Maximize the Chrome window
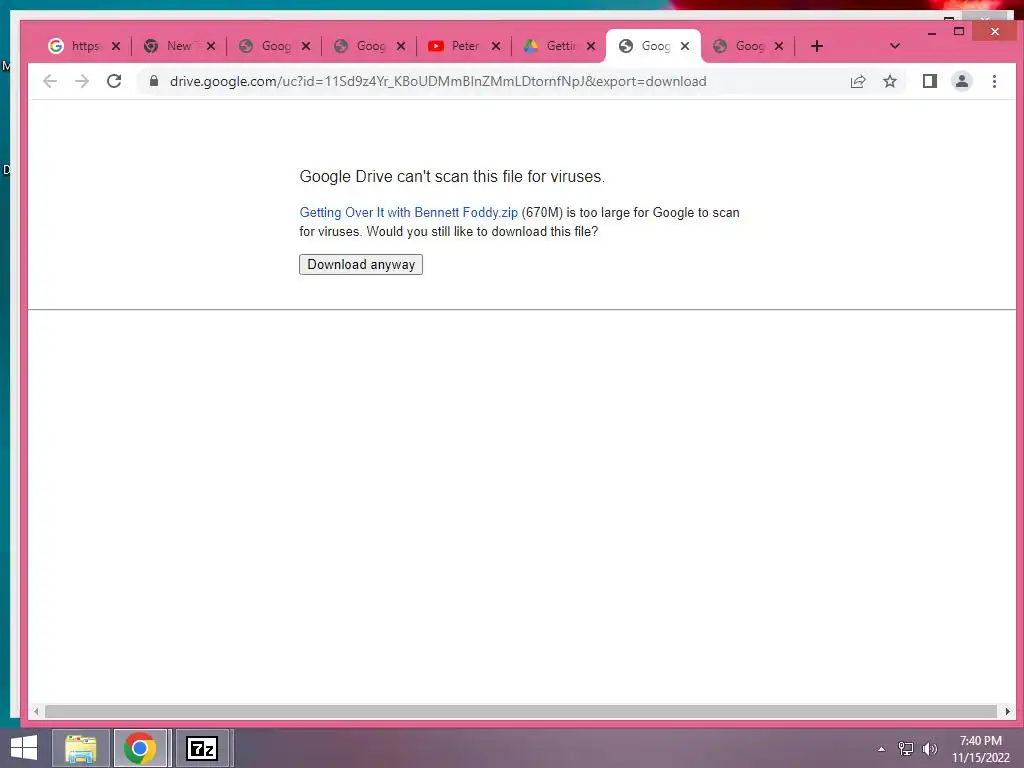Image resolution: width=1024 pixels, height=768 pixels. pyautogui.click(x=959, y=31)
